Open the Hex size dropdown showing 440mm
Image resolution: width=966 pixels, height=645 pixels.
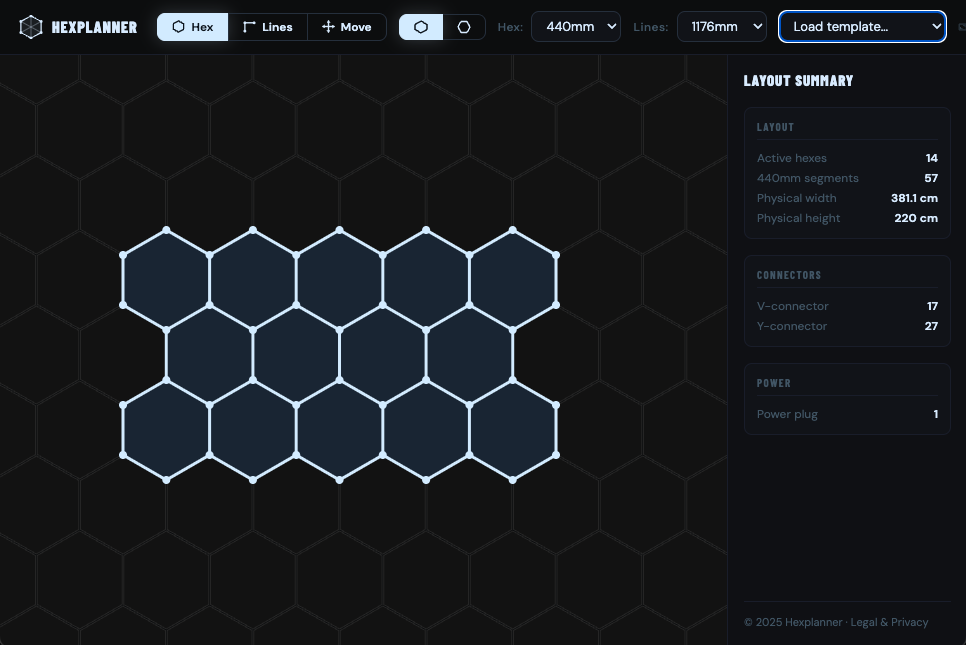[576, 26]
